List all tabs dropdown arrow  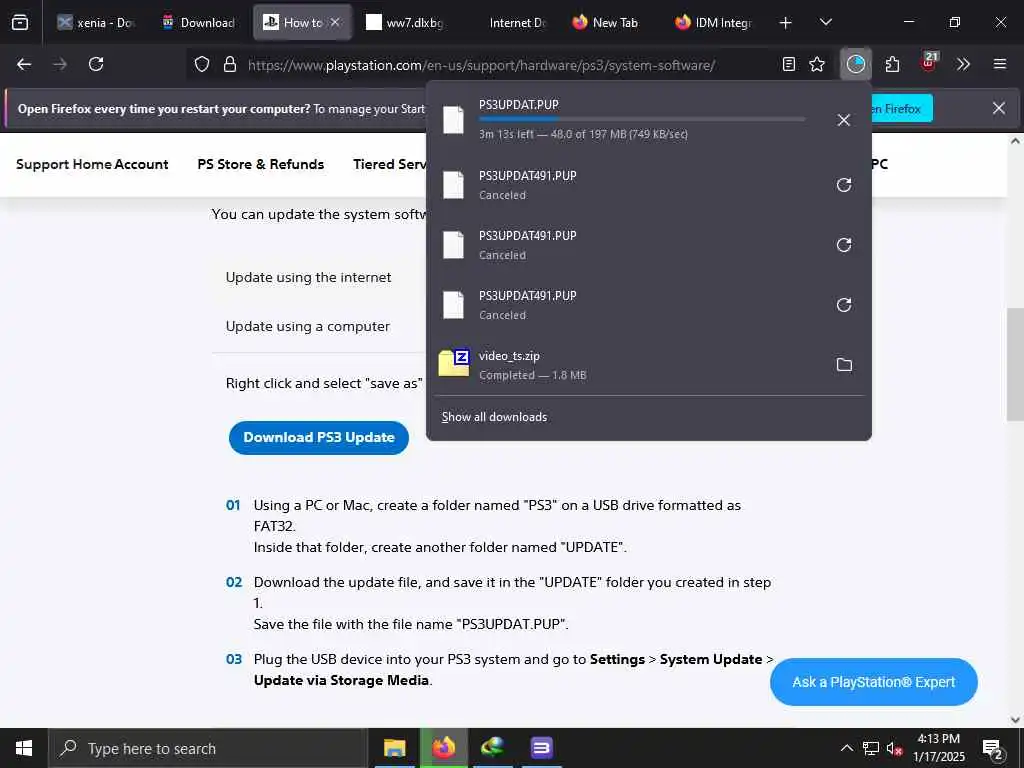pyautogui.click(x=826, y=22)
